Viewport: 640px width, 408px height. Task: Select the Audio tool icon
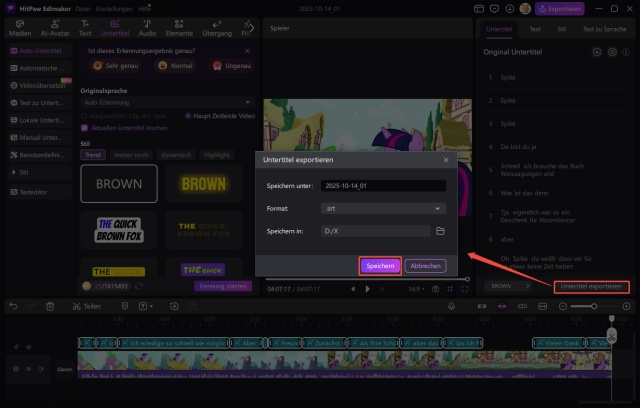(146, 27)
